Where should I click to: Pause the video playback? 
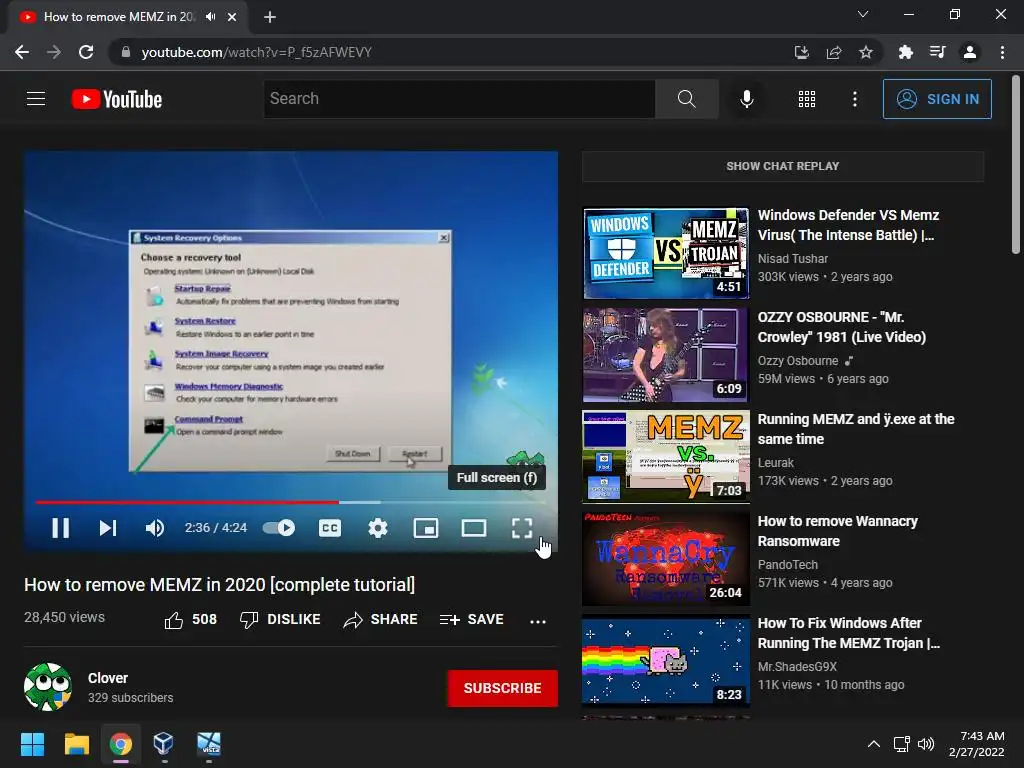[x=61, y=528]
